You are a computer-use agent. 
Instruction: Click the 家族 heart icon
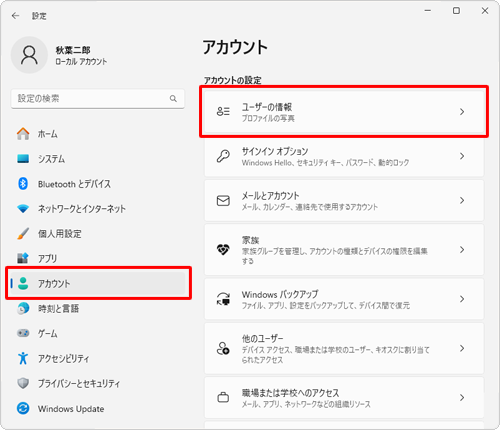[223, 249]
